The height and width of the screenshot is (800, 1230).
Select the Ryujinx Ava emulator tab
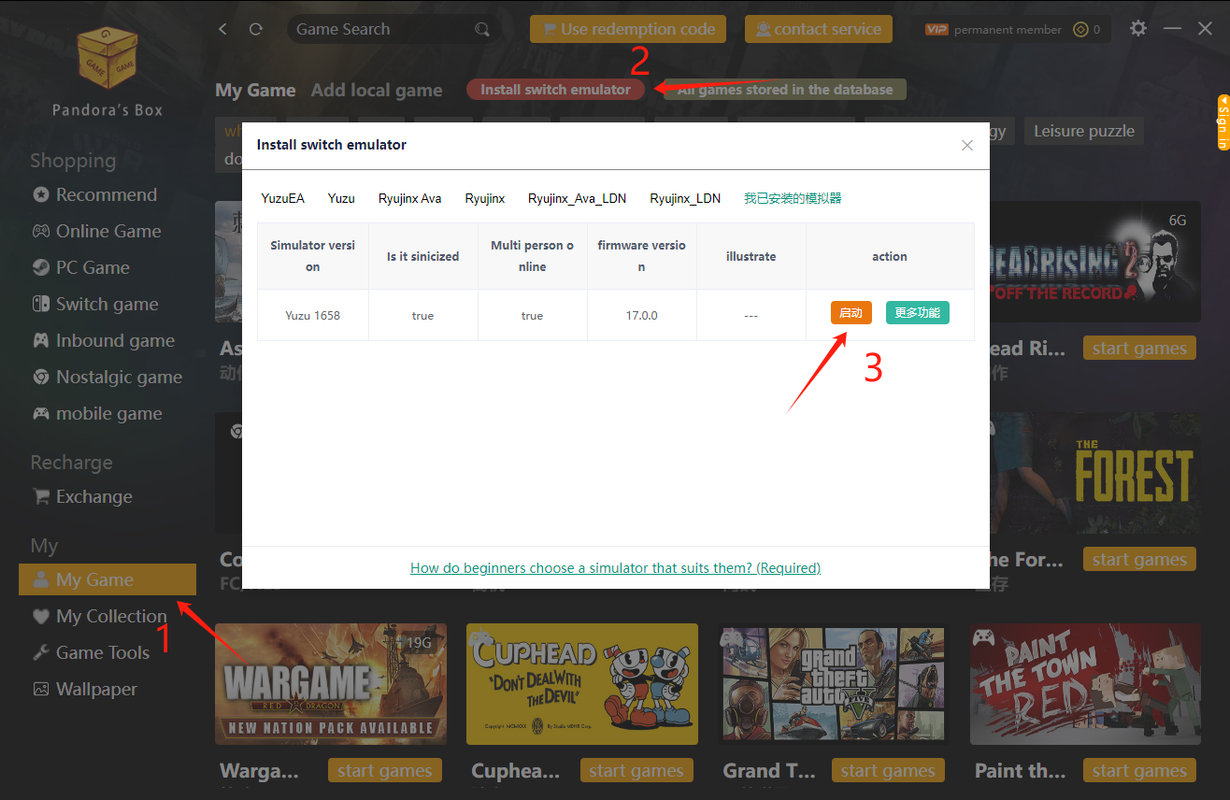[x=410, y=198]
